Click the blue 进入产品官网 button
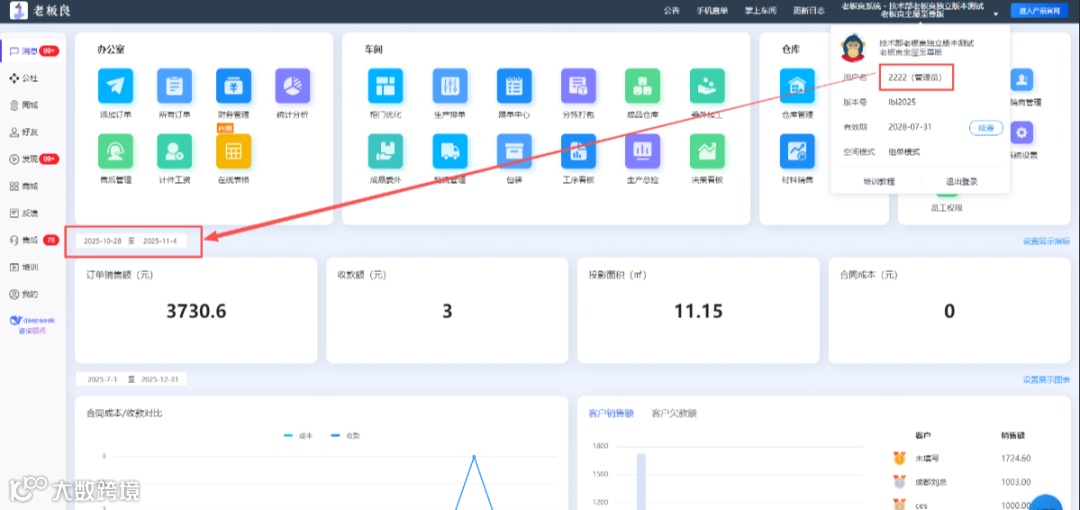Viewport: 1080px width, 510px height. 1039,10
